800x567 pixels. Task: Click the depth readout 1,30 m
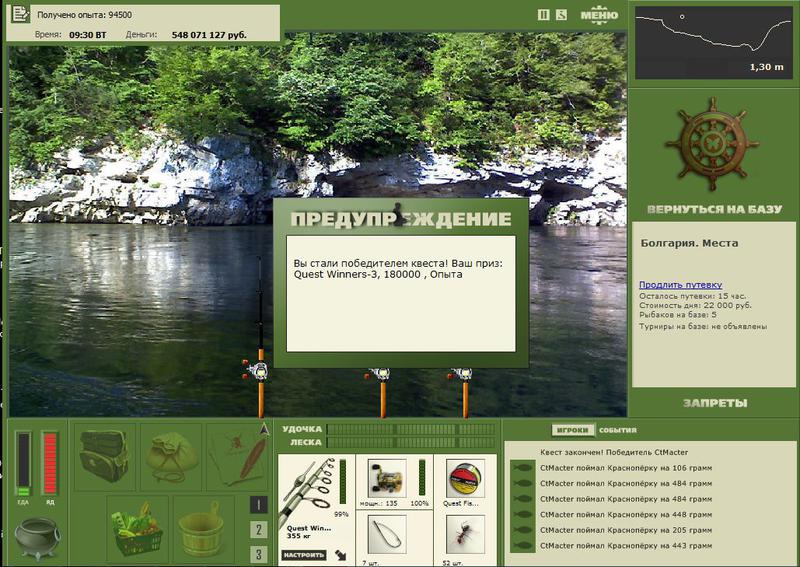pyautogui.click(x=766, y=67)
